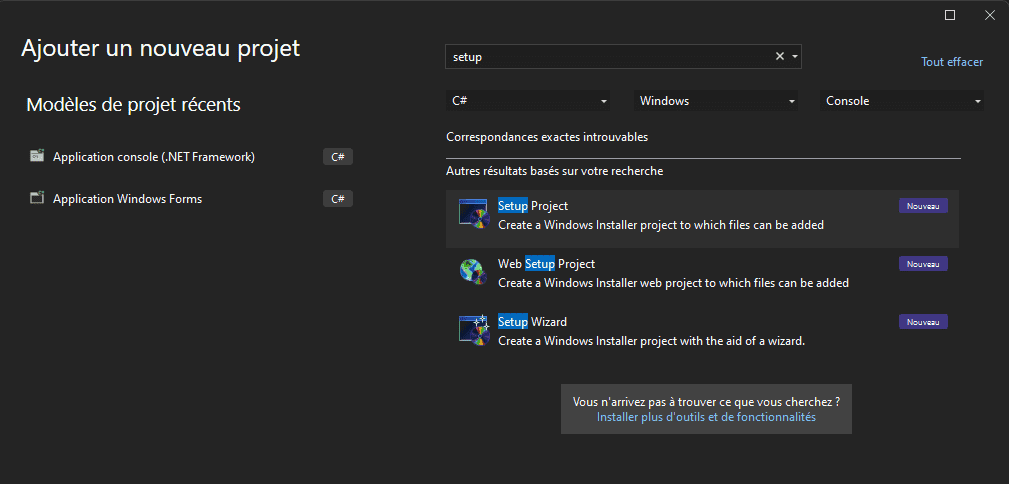Clear the search box with the X icon

click(x=779, y=57)
